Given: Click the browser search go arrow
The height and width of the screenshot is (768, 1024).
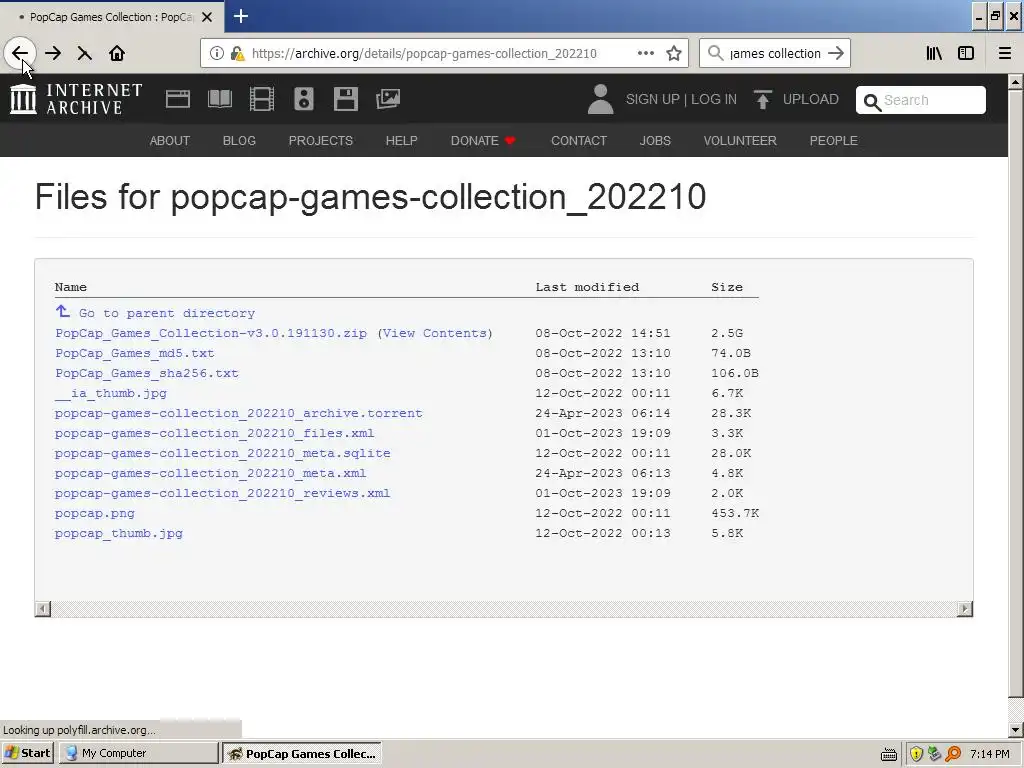Looking at the screenshot, I should [x=835, y=54].
